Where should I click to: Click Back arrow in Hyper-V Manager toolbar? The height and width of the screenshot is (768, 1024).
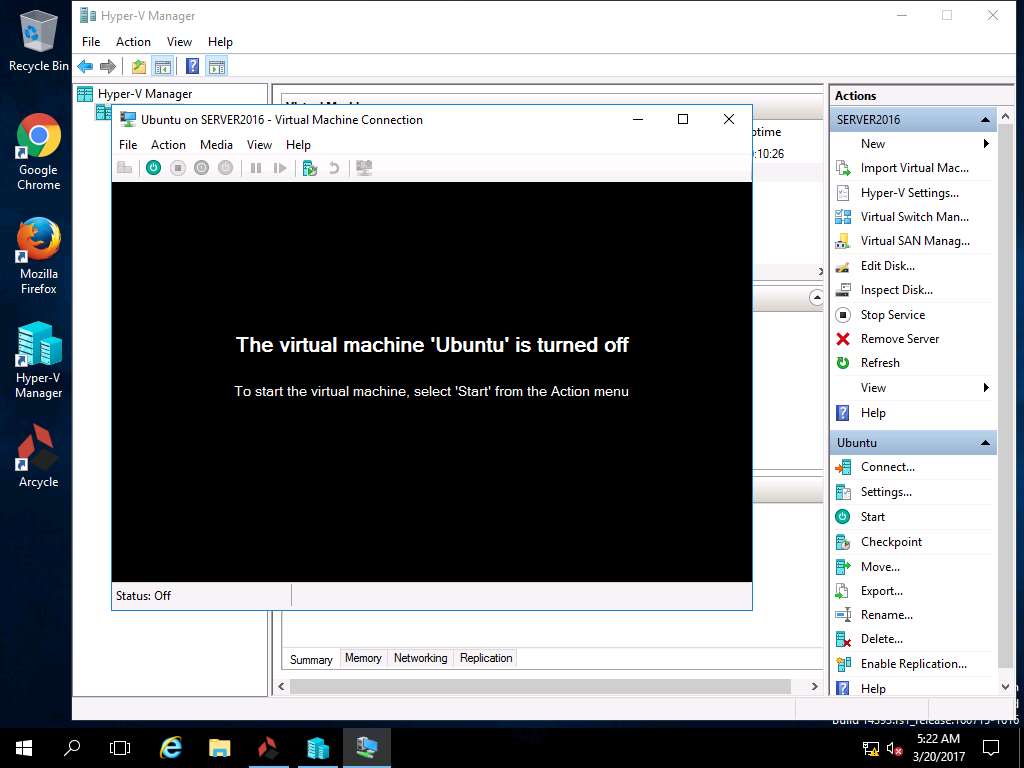85,66
